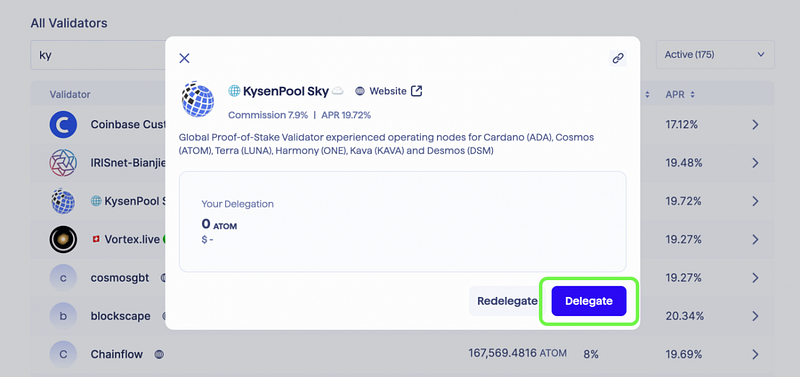This screenshot has height=377, width=800.
Task: Click the IRISnet-Bianjie logo icon
Action: pyautogui.click(x=63, y=163)
